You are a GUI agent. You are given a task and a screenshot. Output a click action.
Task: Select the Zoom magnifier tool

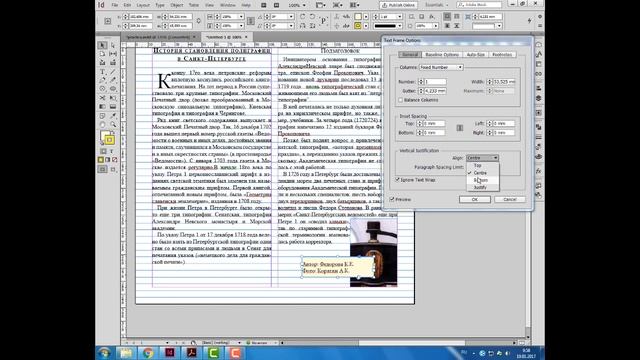(113, 124)
